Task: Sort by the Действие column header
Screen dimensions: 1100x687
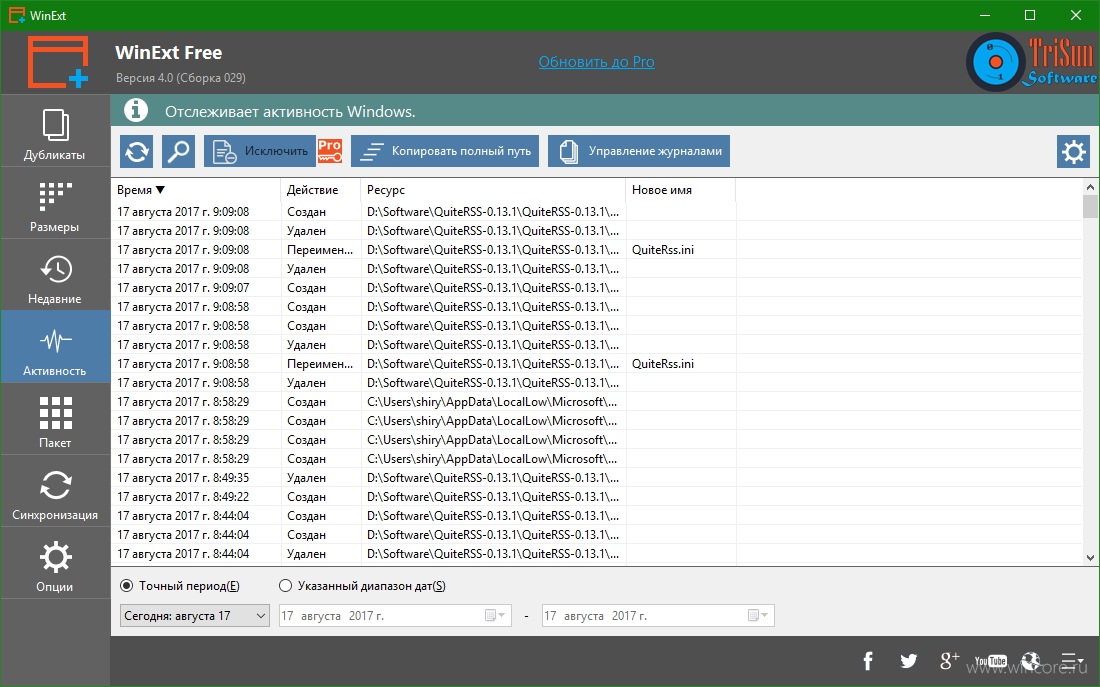Action: pyautogui.click(x=321, y=189)
